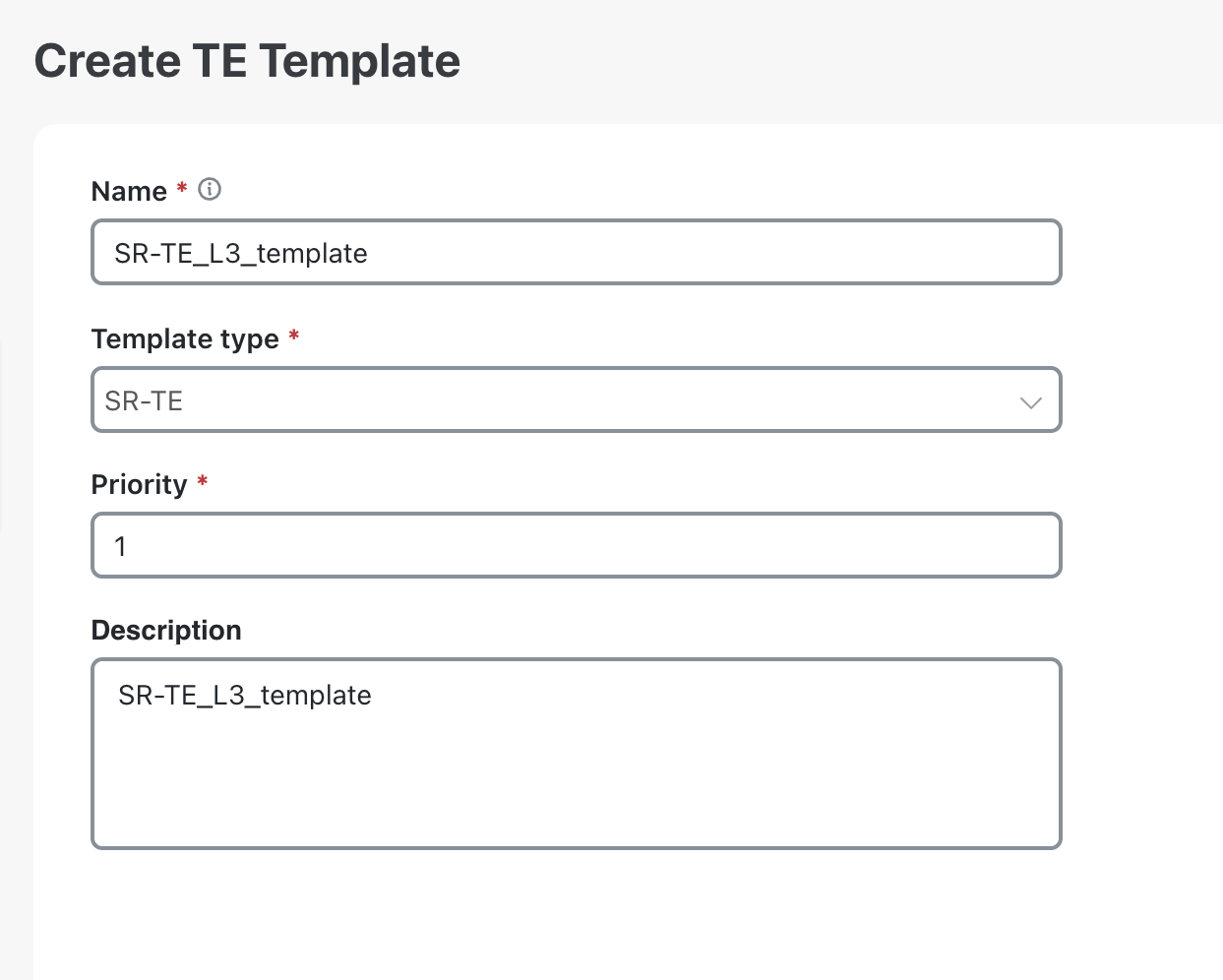Select the SR-TE value in Template type
The height and width of the screenshot is (980, 1223).
145,400
